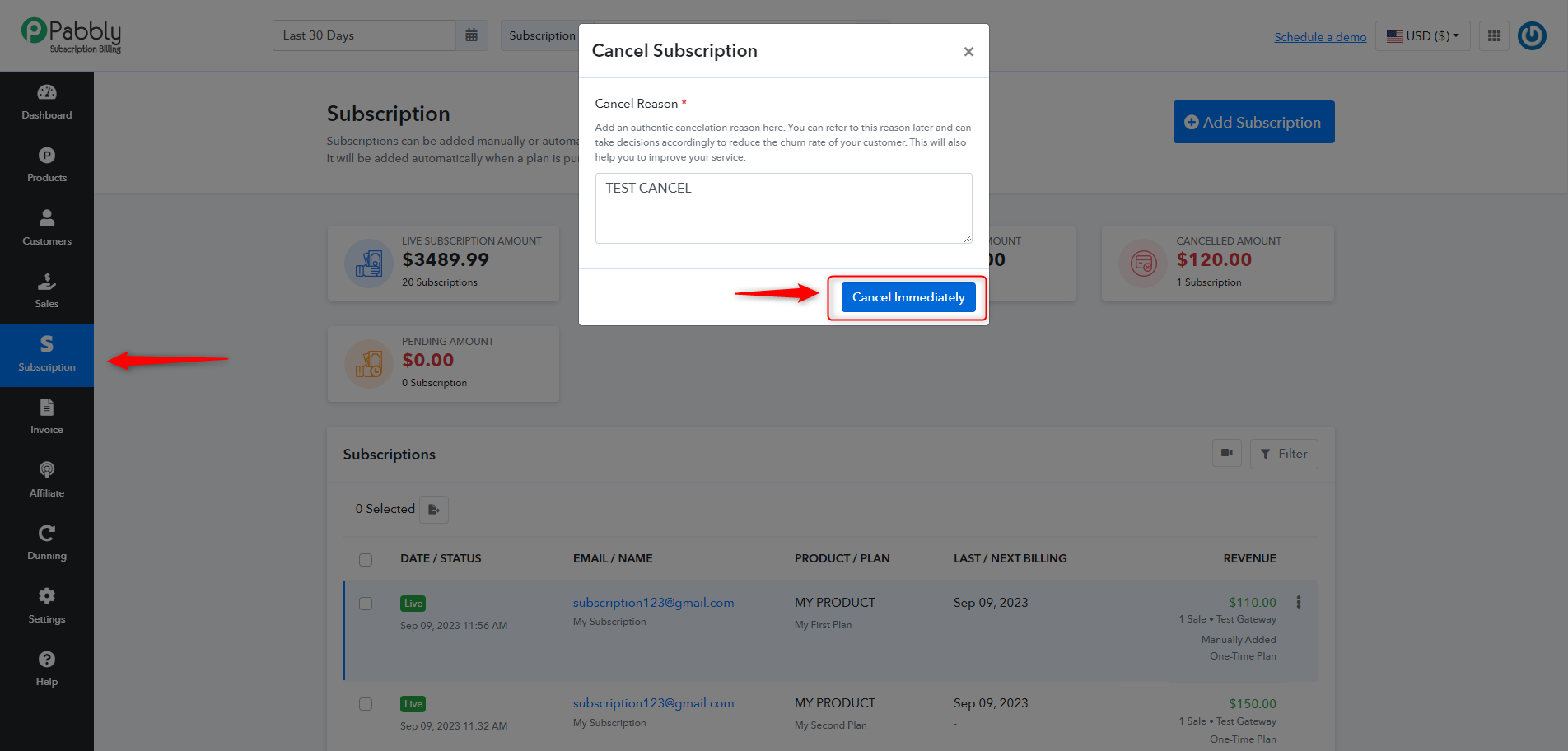Open the Dunning section
This screenshot has height=751, width=1568.
[x=47, y=543]
